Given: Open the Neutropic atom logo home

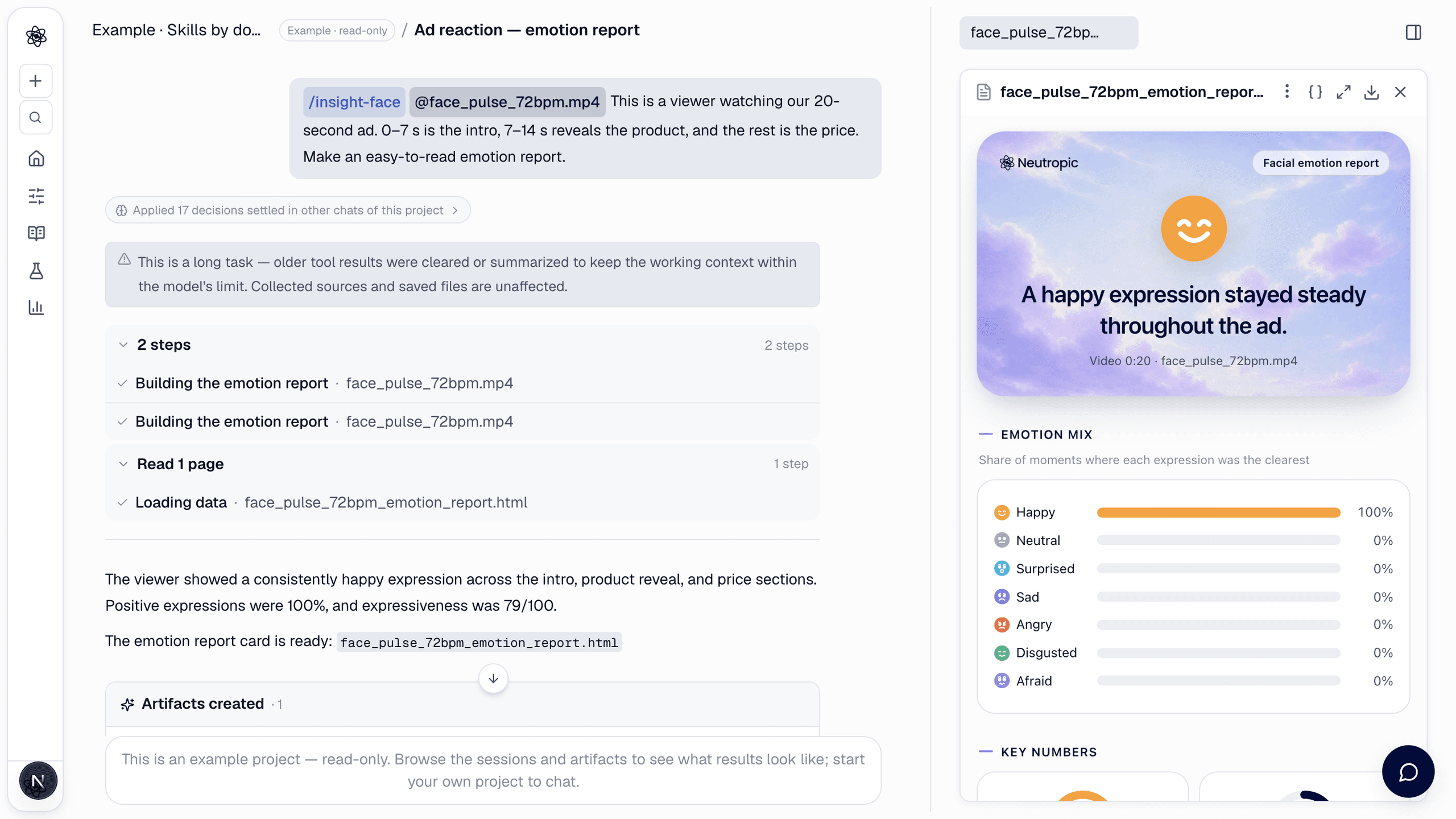Looking at the screenshot, I should coord(36,36).
